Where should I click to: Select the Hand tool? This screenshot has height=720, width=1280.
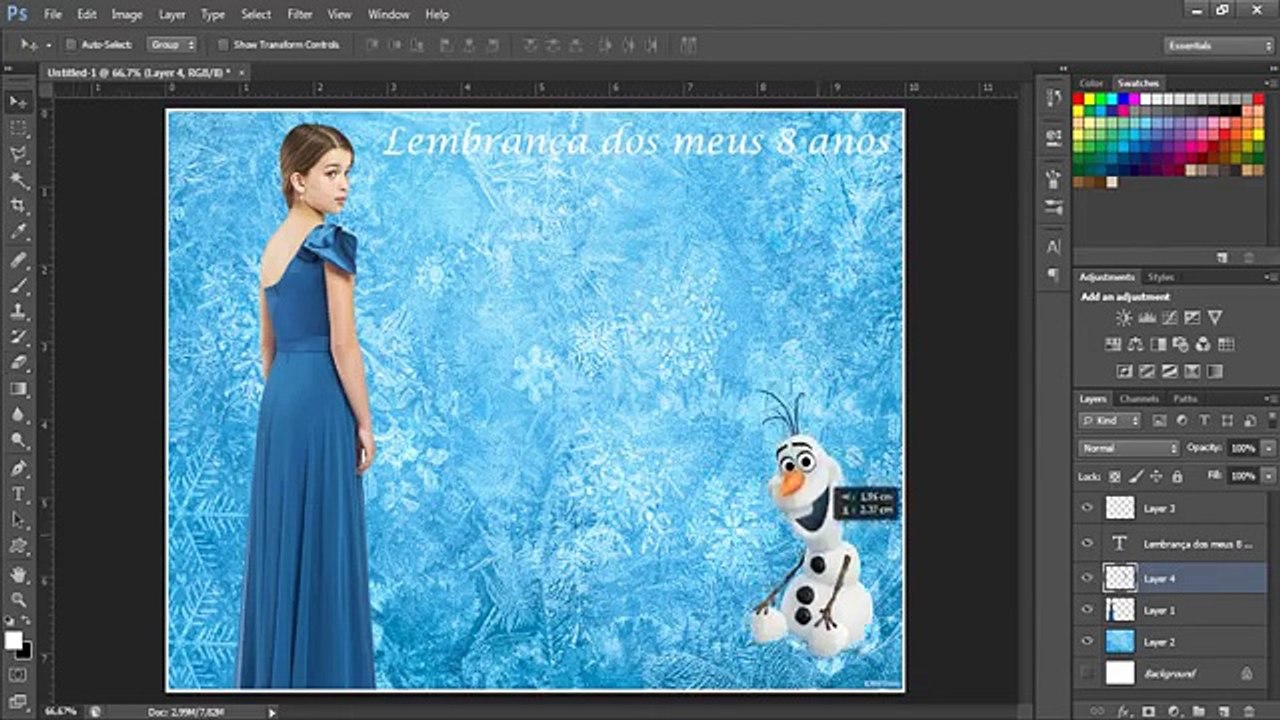(x=18, y=574)
